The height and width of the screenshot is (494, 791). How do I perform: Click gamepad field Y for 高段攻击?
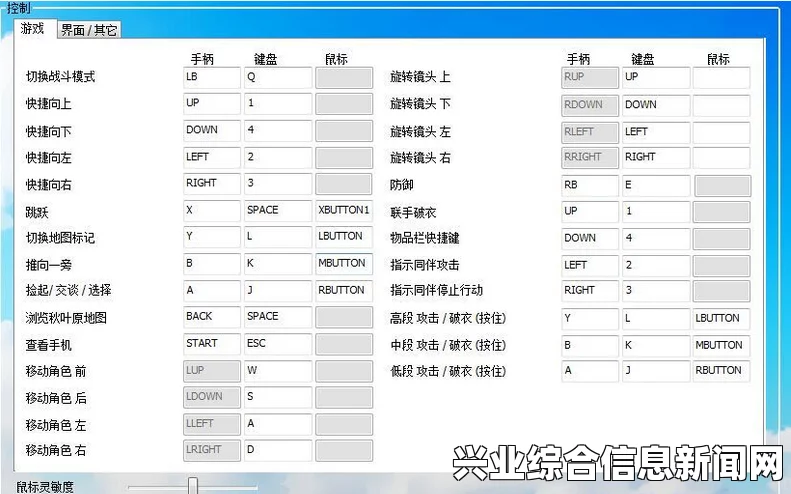click(590, 319)
